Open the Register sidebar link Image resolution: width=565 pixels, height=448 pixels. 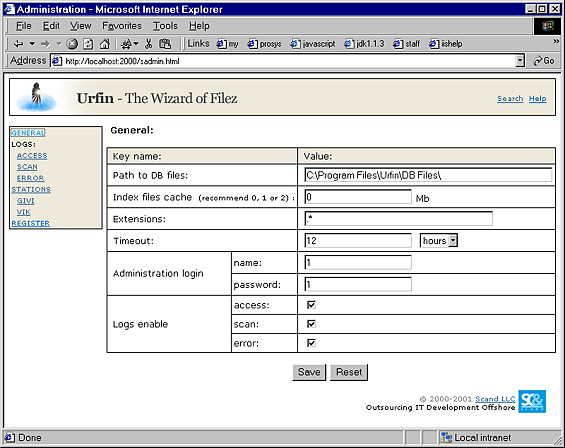(x=31, y=223)
